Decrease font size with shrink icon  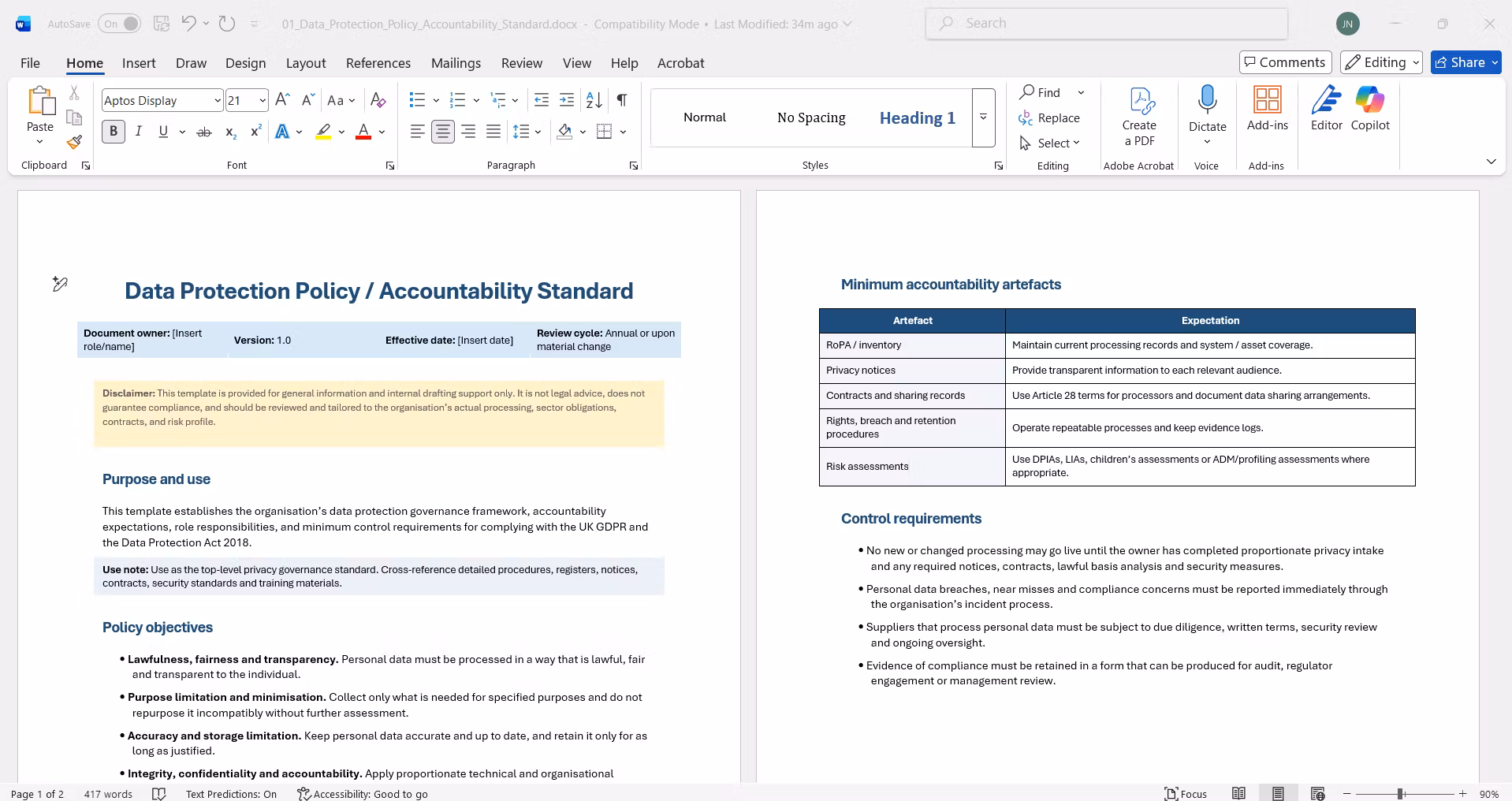click(308, 100)
